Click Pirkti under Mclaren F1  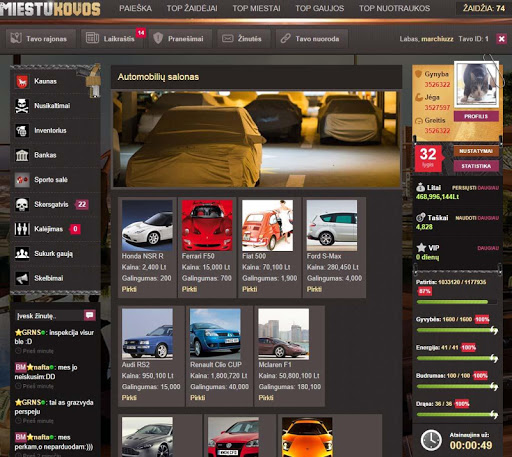pos(266,398)
